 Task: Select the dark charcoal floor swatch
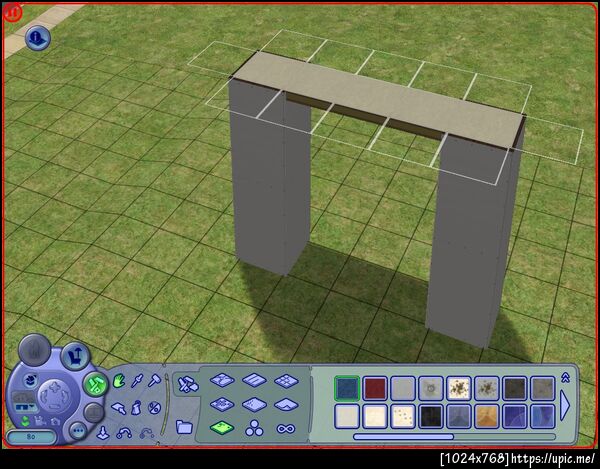(x=515, y=388)
